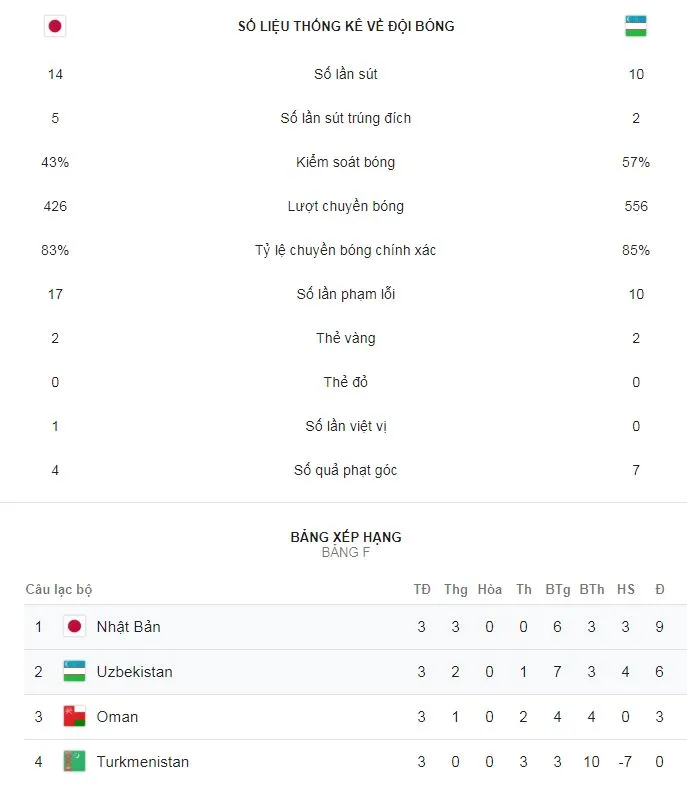Click Japan flag in standings table
The height and width of the screenshot is (787, 687).
pyautogui.click(x=74, y=627)
